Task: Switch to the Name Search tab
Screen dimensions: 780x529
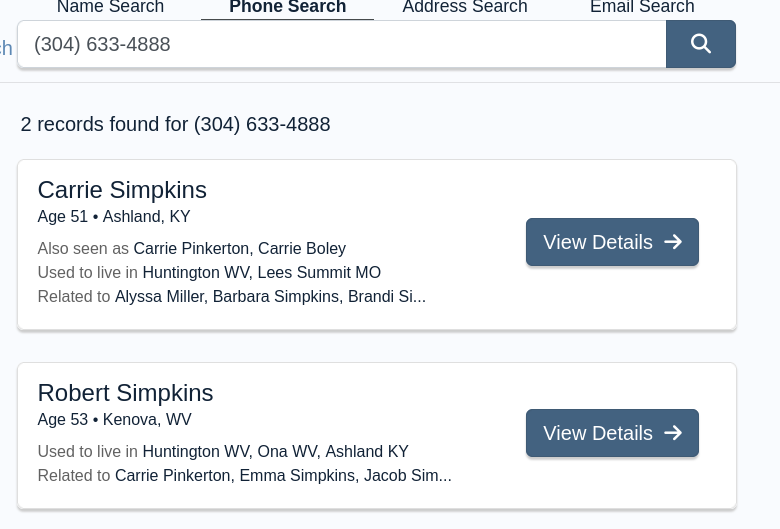Action: [110, 8]
